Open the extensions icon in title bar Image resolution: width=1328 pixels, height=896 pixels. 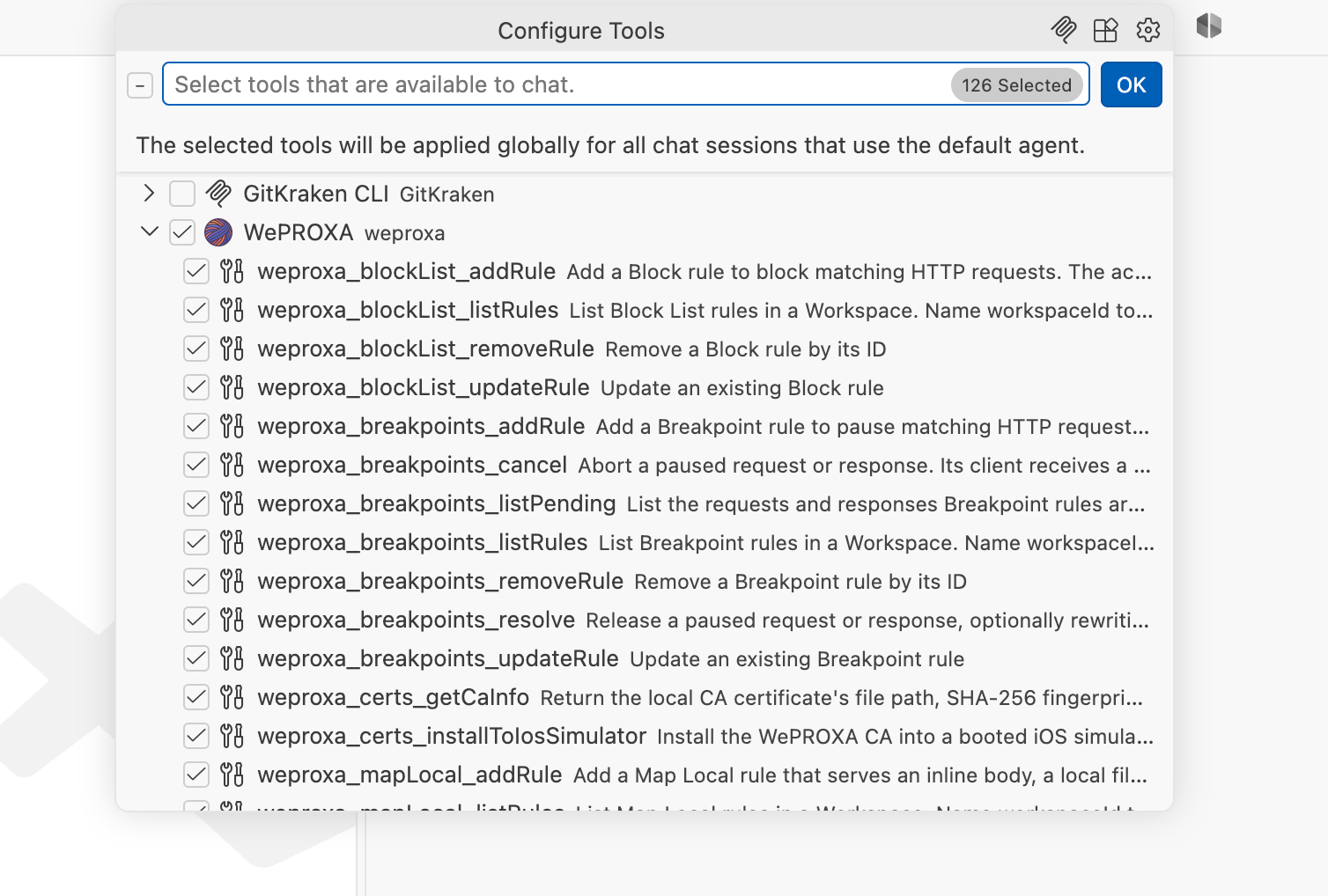(1105, 30)
